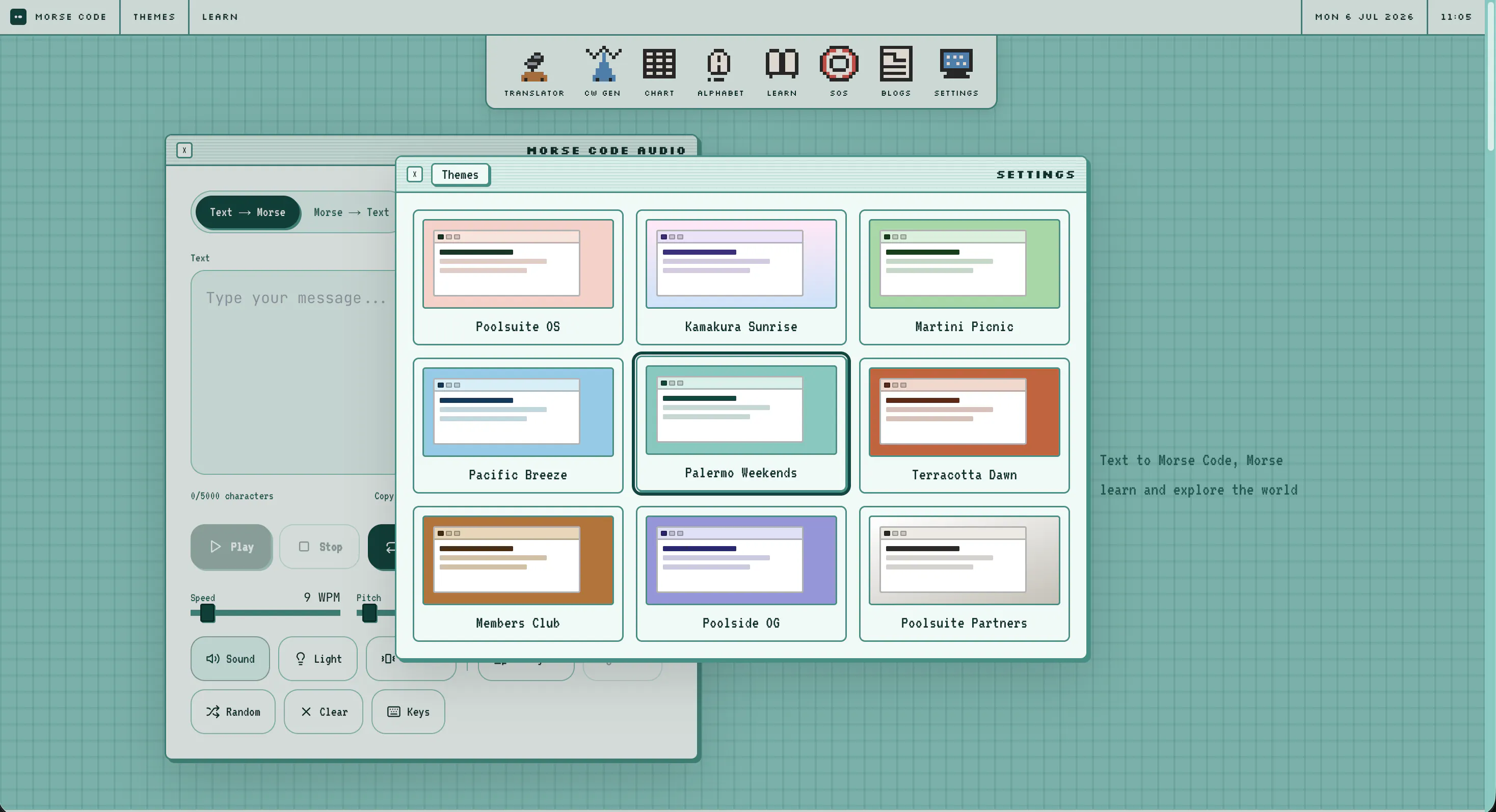
Task: Adjust the Pitch slider handle
Action: point(369,613)
